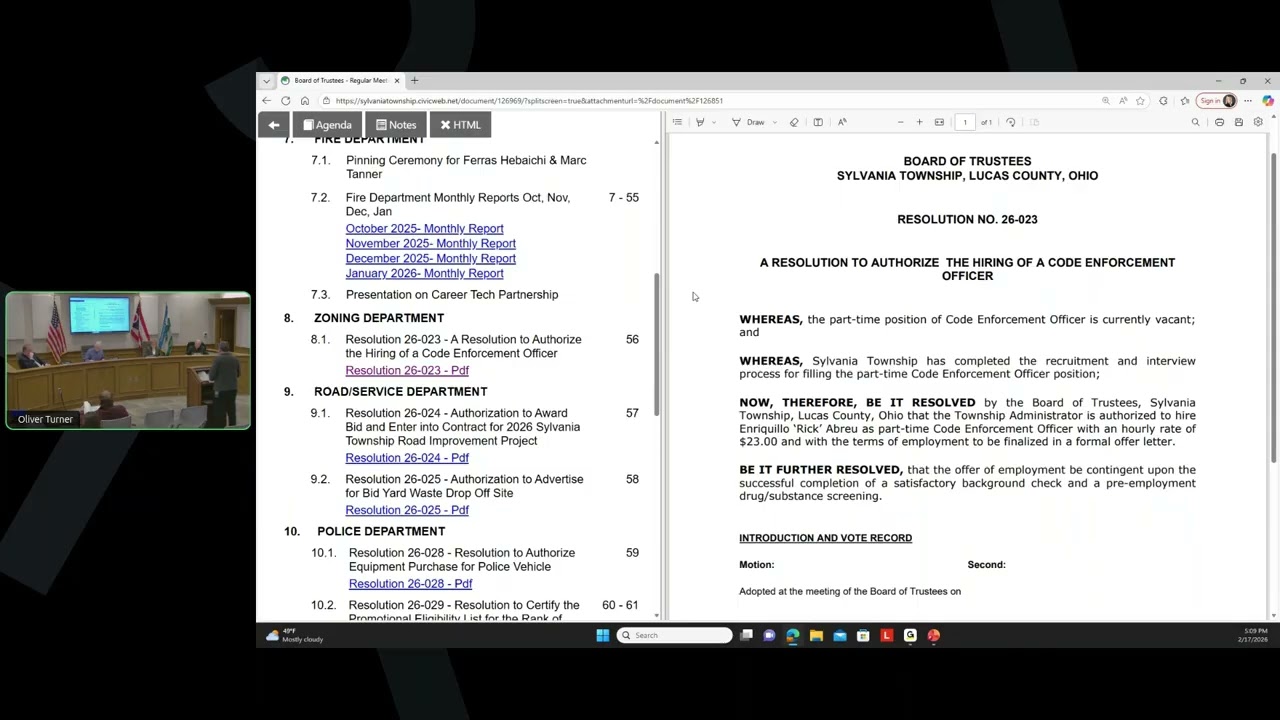Image resolution: width=1280 pixels, height=720 pixels.
Task: Open January 2026- Monthly Report link
Action: click(424, 274)
